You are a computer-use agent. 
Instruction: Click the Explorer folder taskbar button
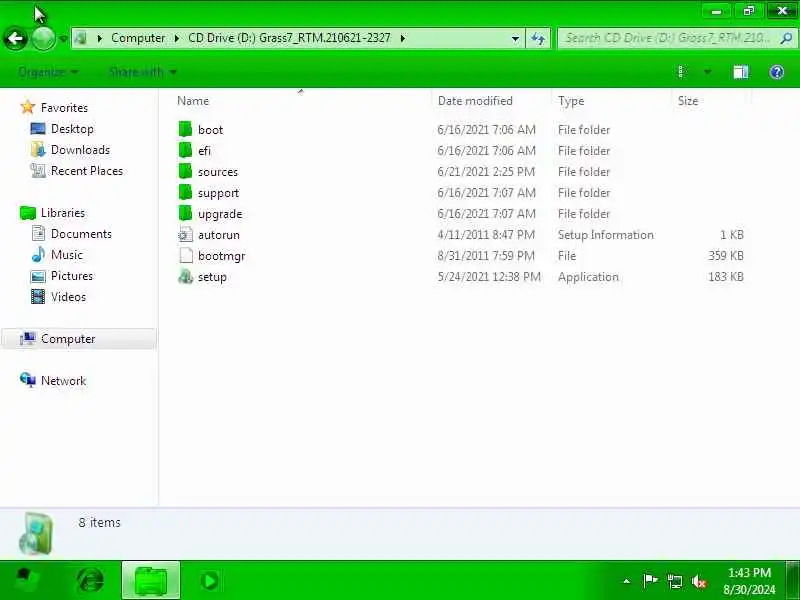151,581
